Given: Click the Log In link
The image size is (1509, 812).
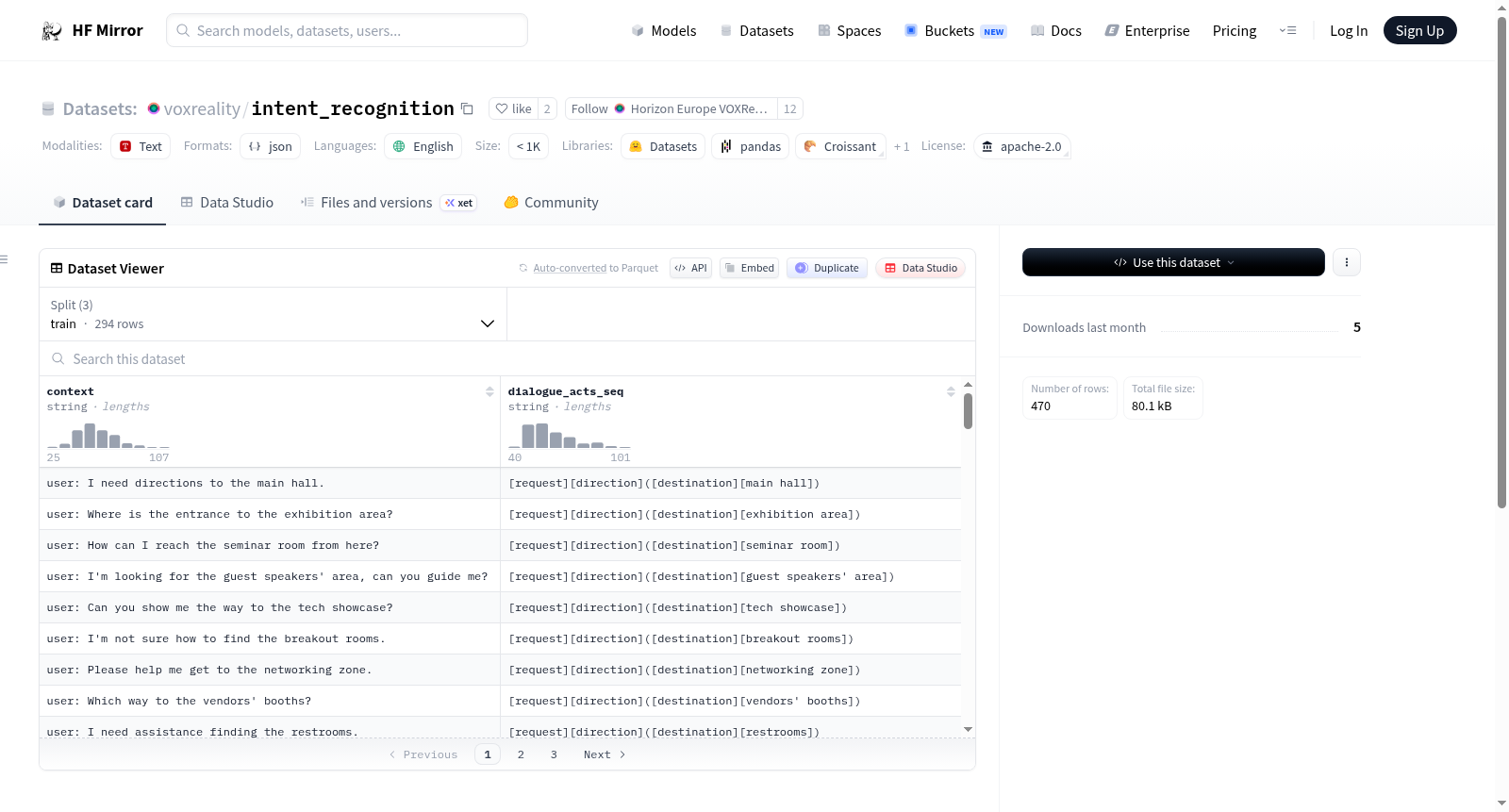Looking at the screenshot, I should tap(1348, 30).
